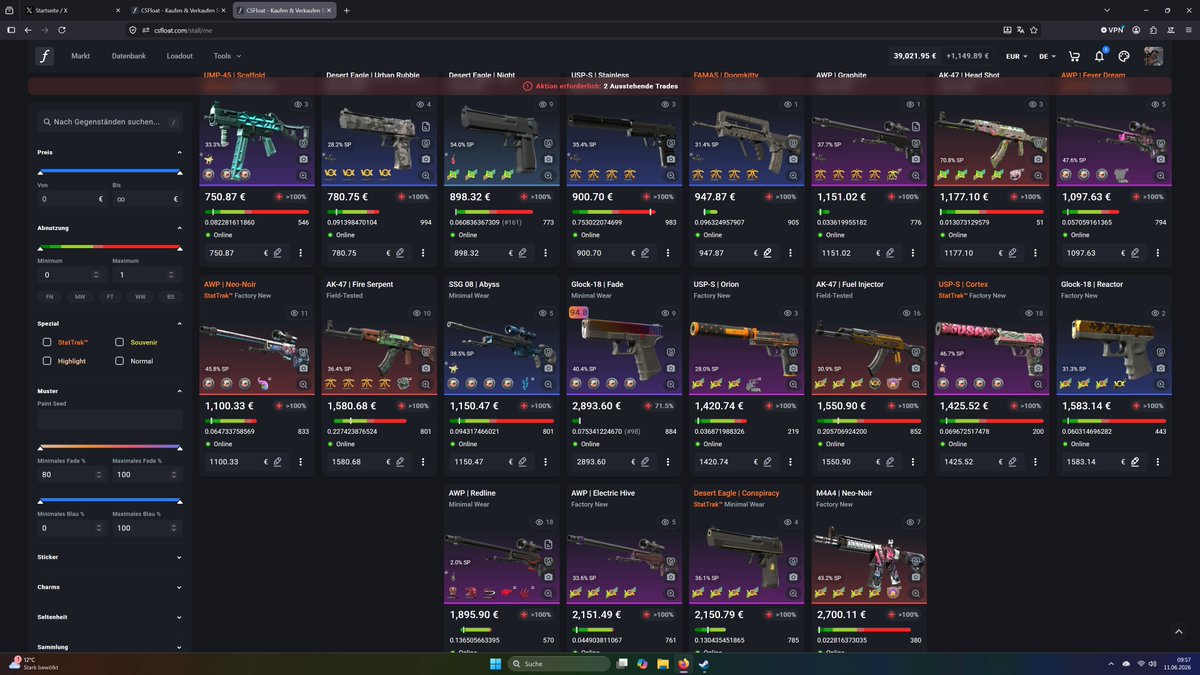Toggle the FT wear filter chip
This screenshot has width=1200, height=675.
(110, 297)
